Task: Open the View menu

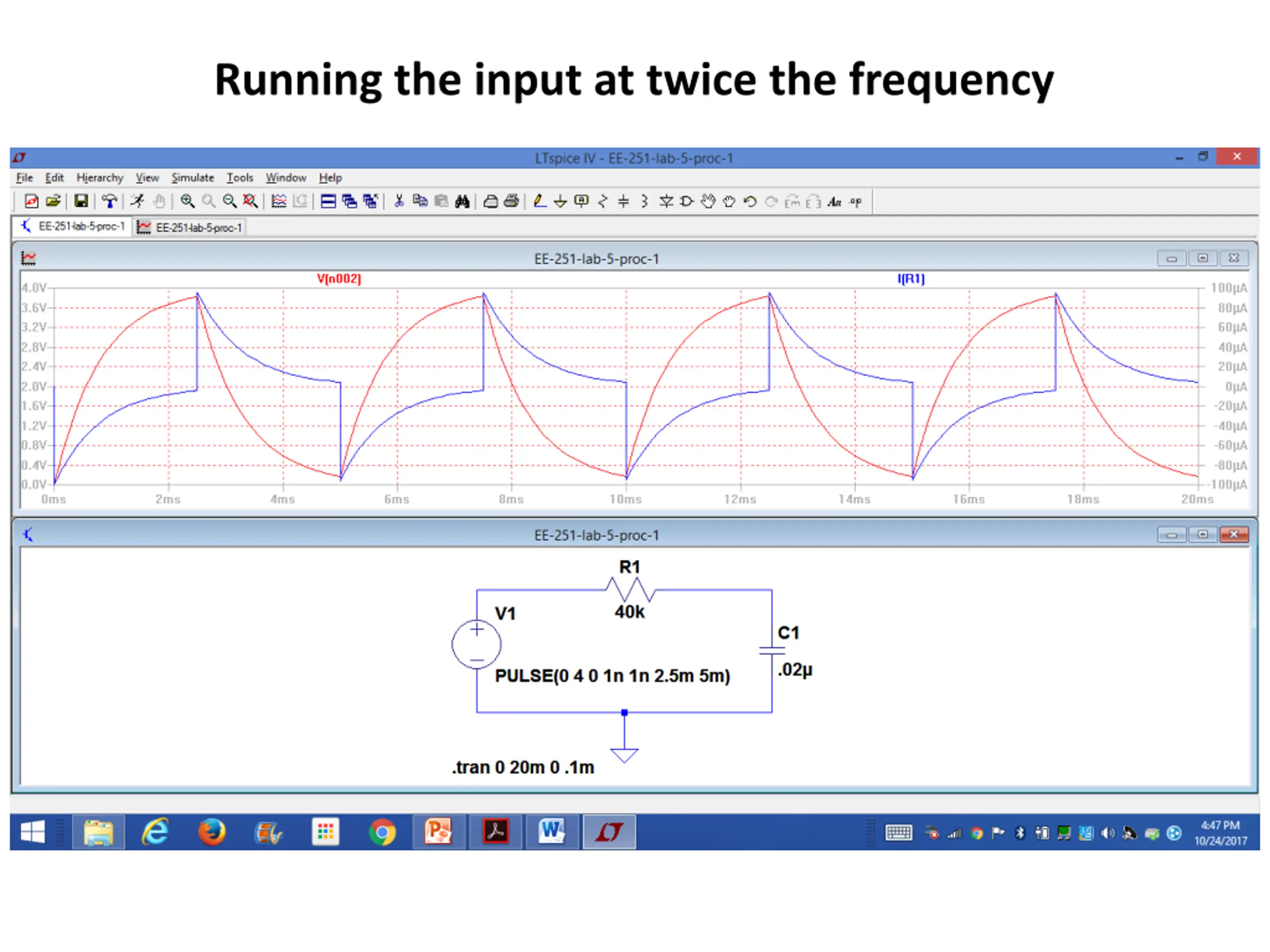Action: 147,178
